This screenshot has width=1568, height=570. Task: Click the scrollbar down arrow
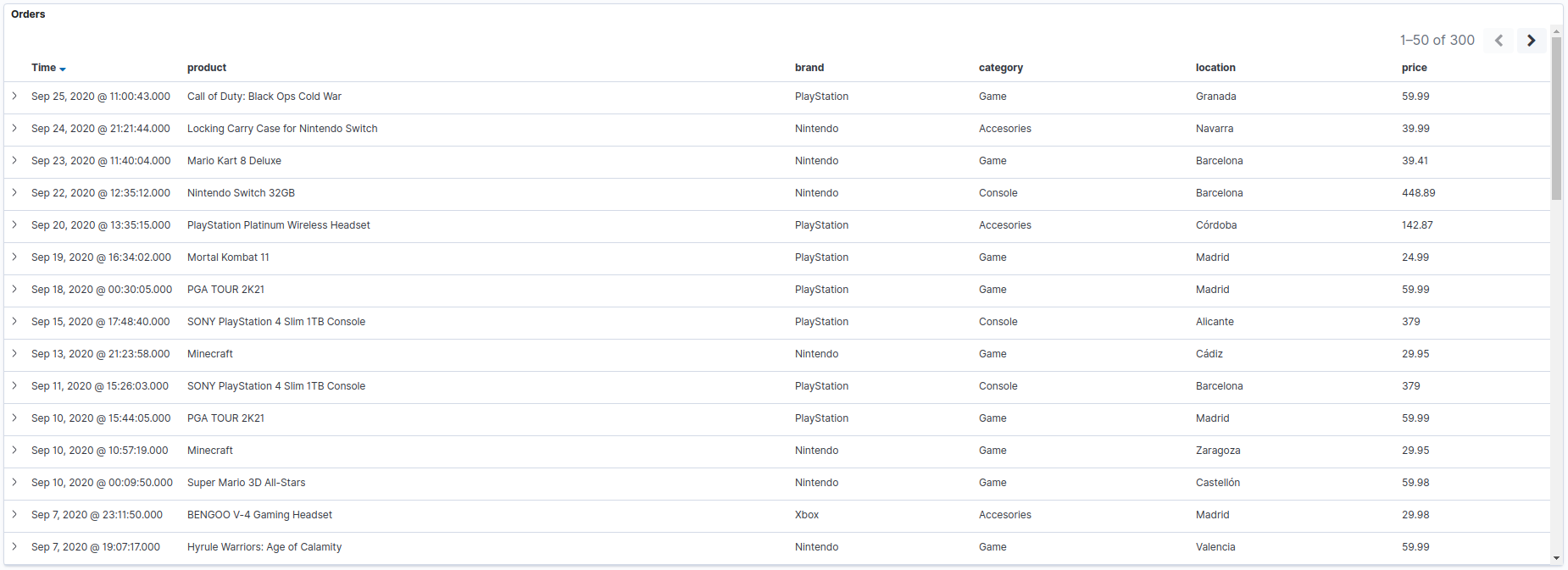point(1556,559)
